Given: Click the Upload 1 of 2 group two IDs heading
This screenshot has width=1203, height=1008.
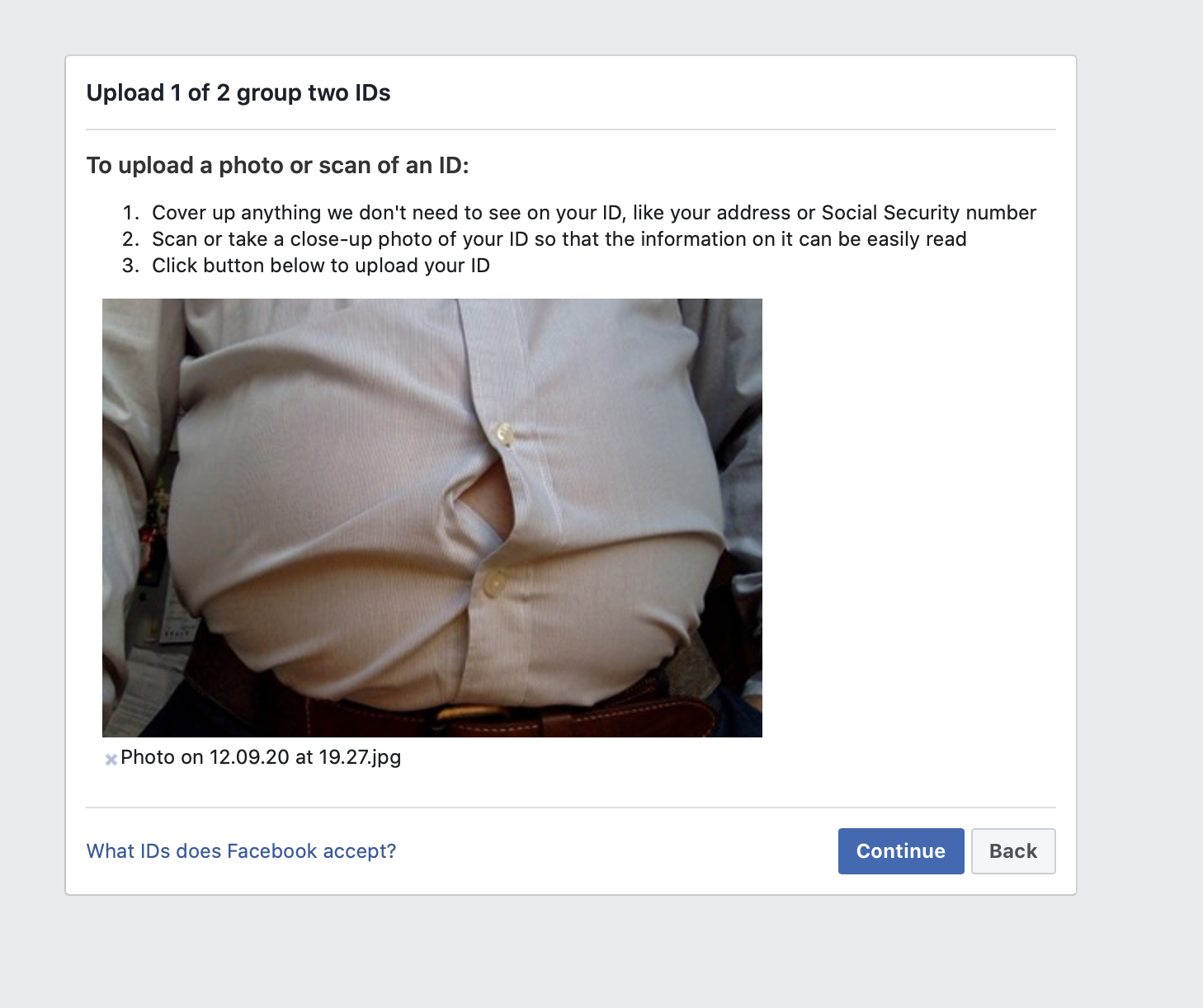Looking at the screenshot, I should coord(238,92).
